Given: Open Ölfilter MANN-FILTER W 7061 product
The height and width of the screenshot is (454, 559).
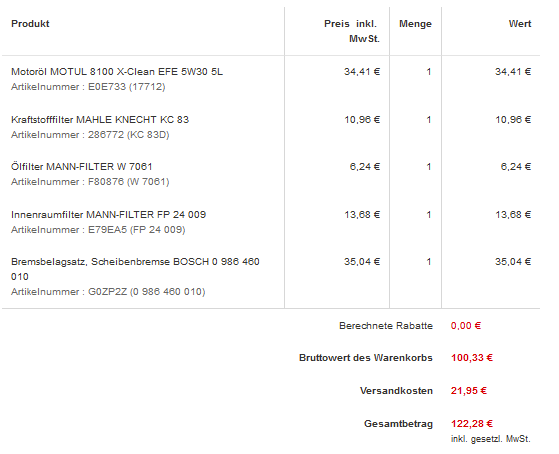Looking at the screenshot, I should pyautogui.click(x=82, y=167).
